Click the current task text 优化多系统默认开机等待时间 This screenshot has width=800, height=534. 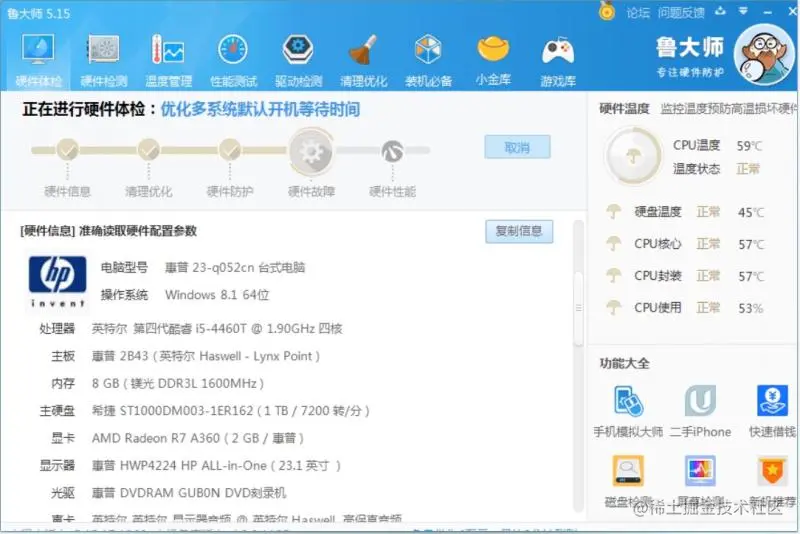pyautogui.click(x=260, y=109)
